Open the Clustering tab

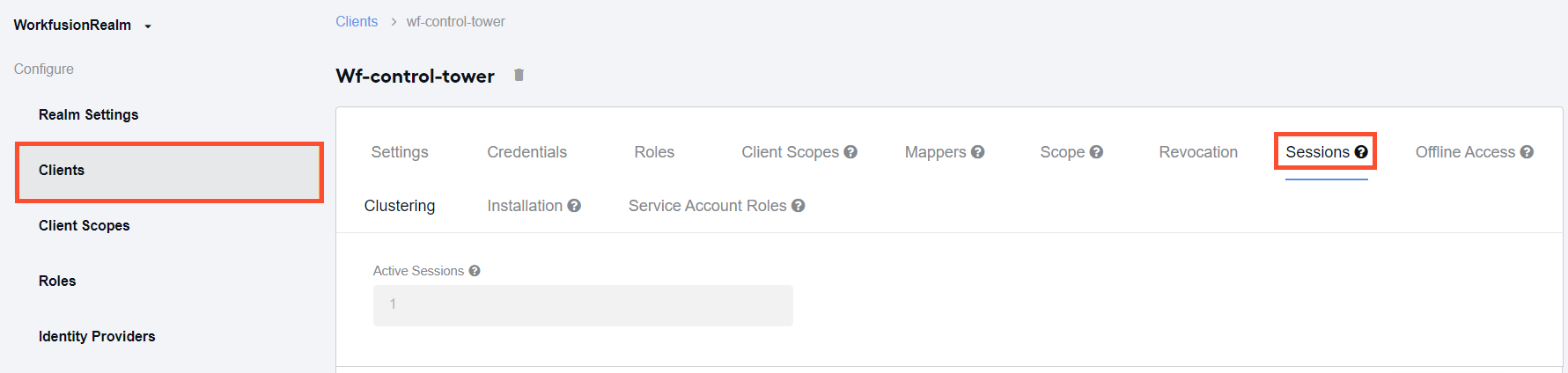pyautogui.click(x=400, y=206)
